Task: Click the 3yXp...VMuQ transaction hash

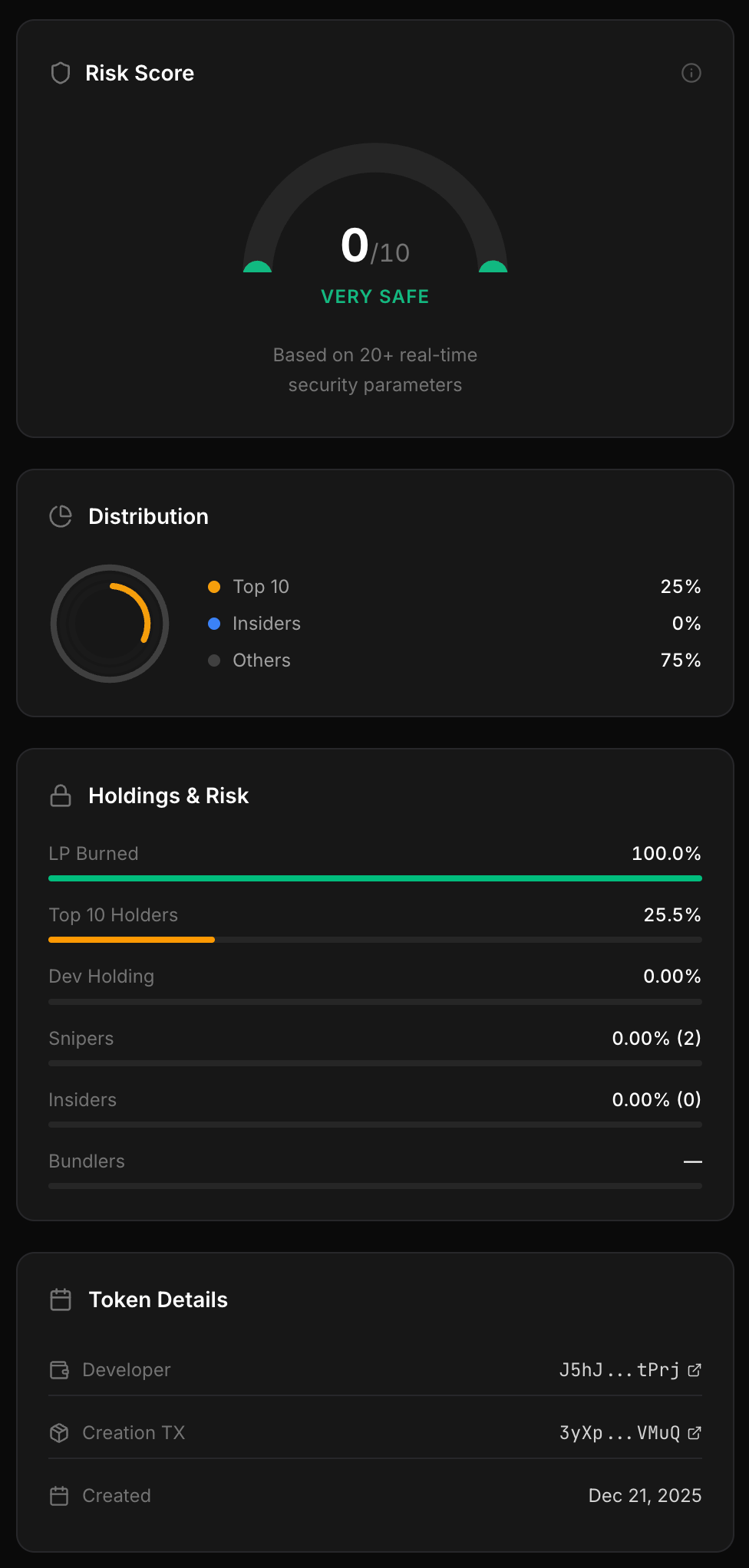Action: [622, 1433]
